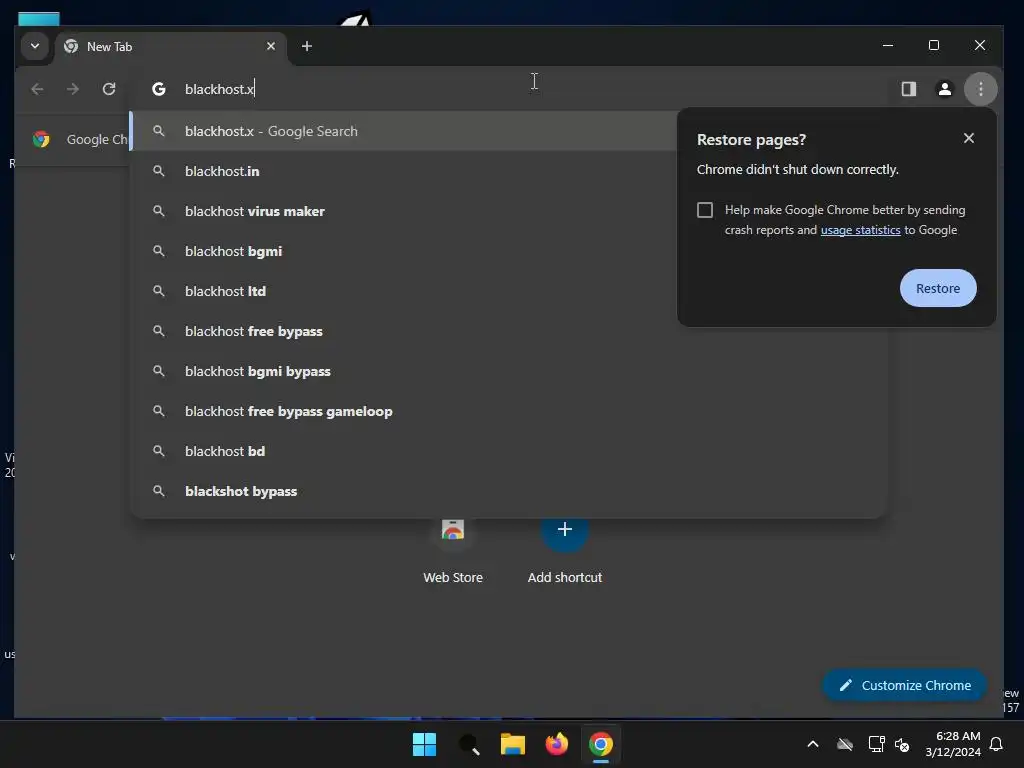
Task: Select suggestion blackshot bypass
Action: tap(508, 491)
